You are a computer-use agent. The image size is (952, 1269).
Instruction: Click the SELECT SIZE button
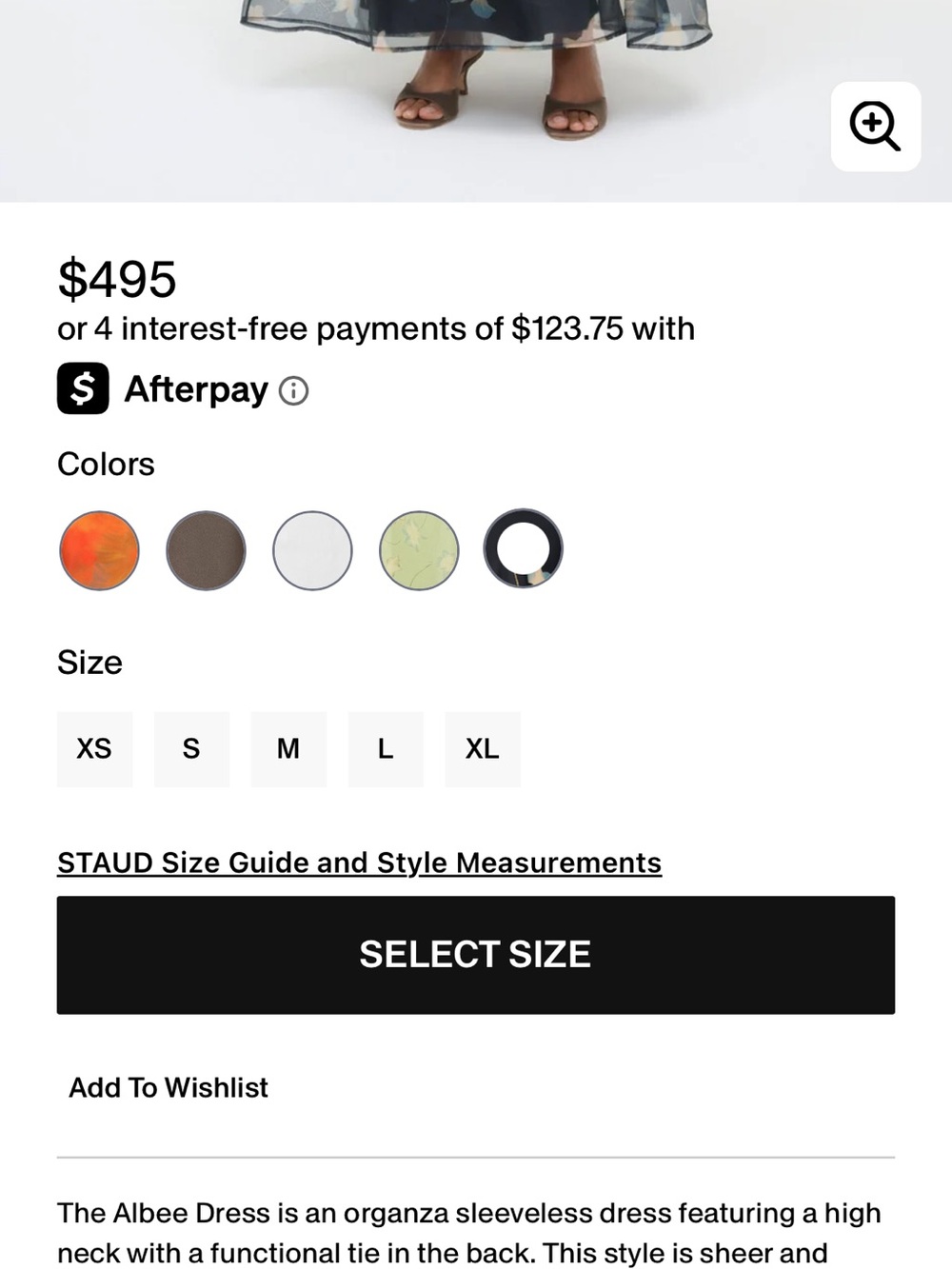click(x=476, y=955)
